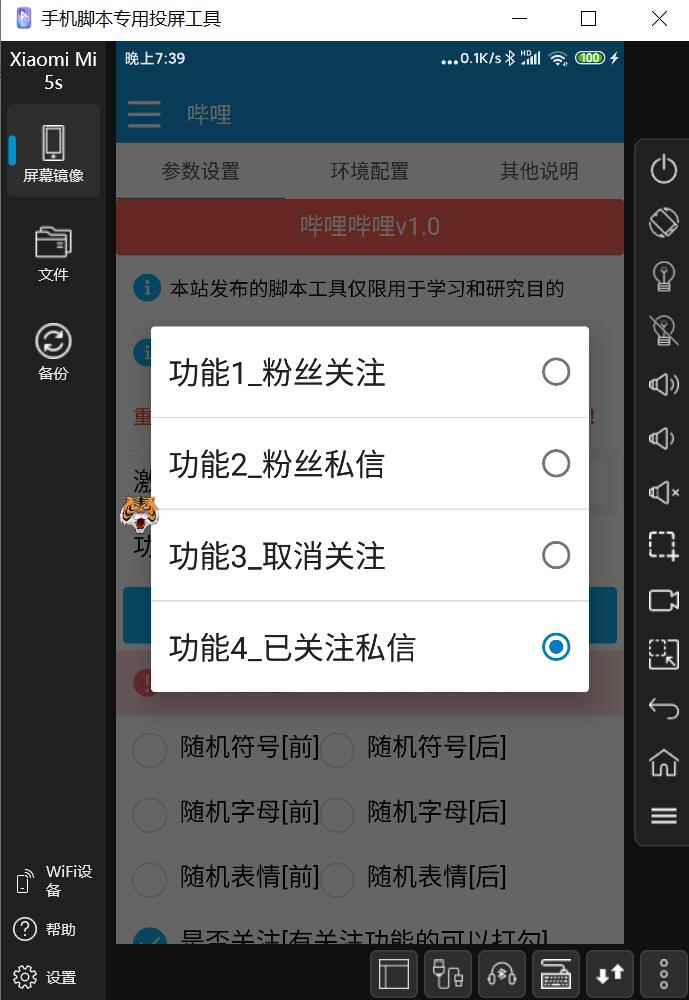Rotate the mirrored screen
689x1000 pixels.
[x=663, y=223]
